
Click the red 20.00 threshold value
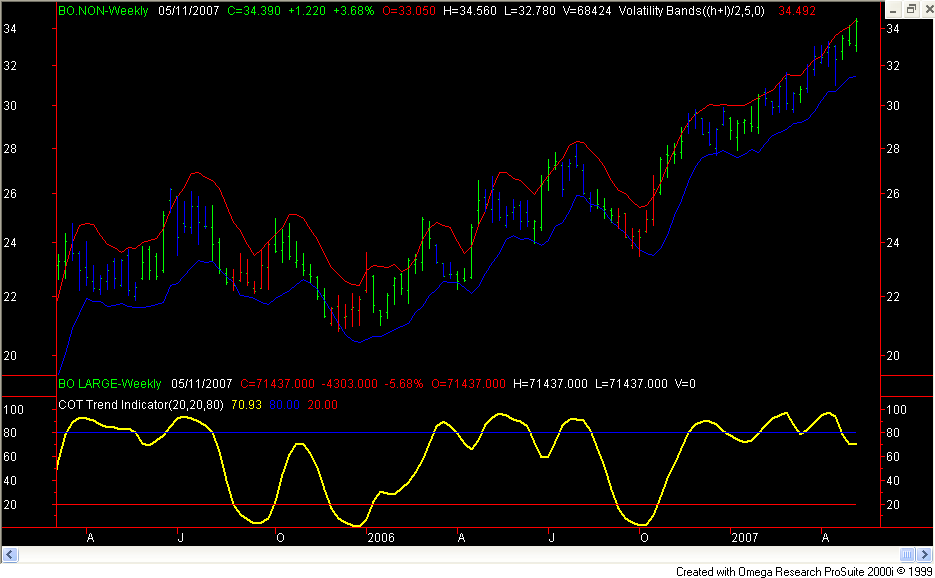pyautogui.click(x=323, y=404)
